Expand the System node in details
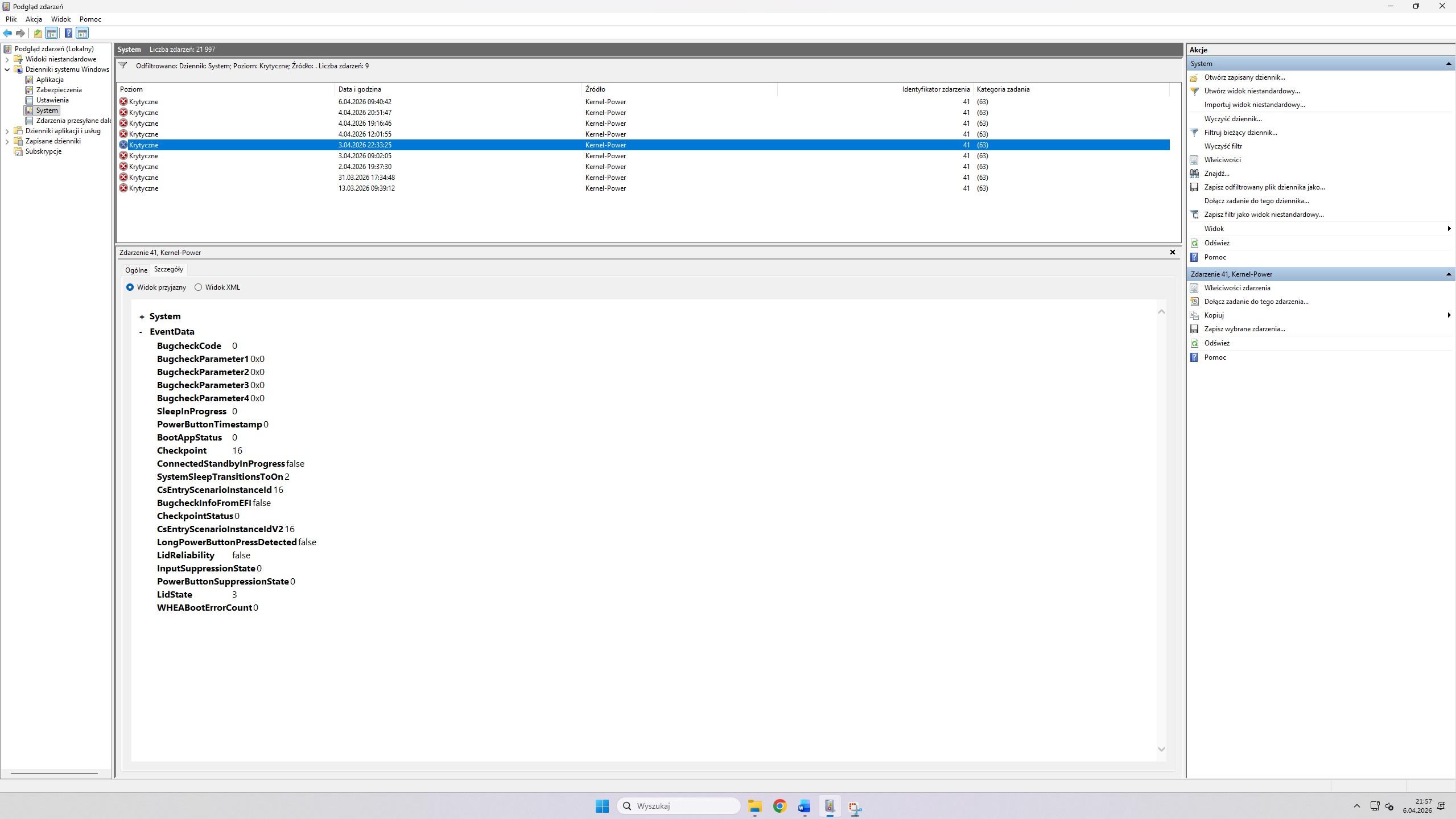 click(142, 317)
